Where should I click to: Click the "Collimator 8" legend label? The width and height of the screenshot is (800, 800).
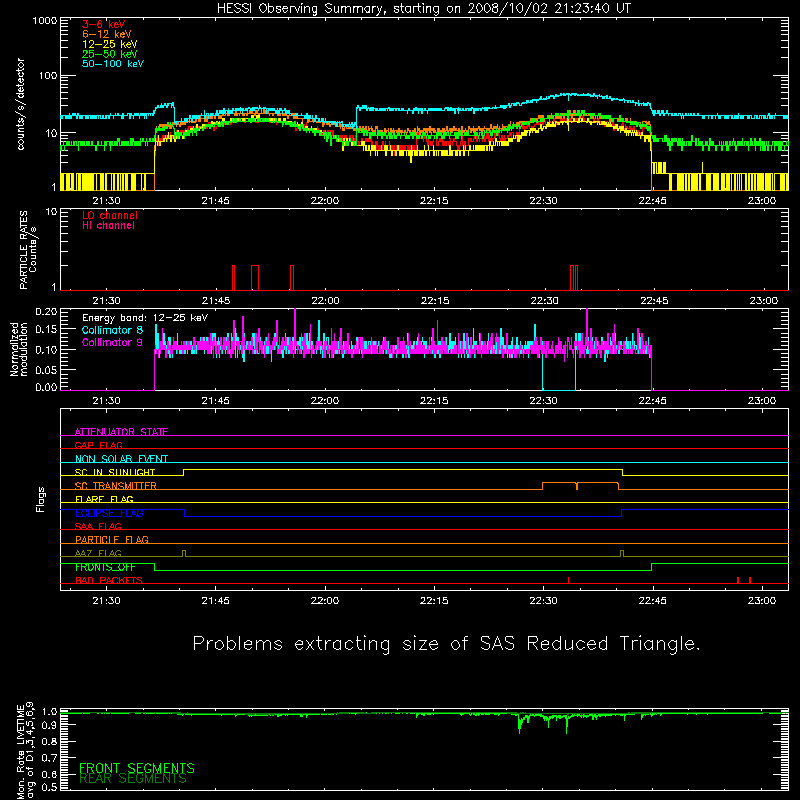point(112,330)
